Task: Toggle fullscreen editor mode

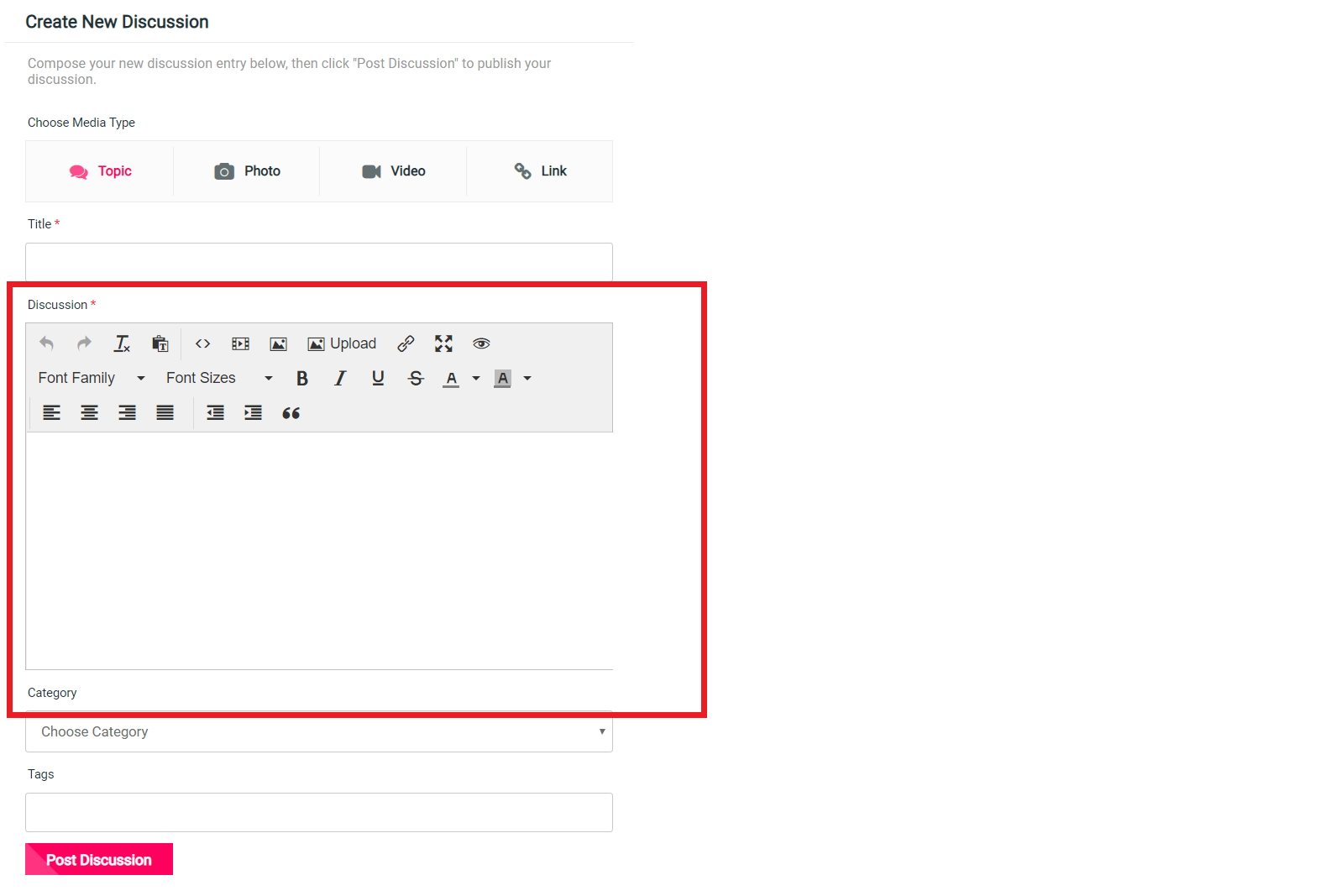Action: point(443,343)
